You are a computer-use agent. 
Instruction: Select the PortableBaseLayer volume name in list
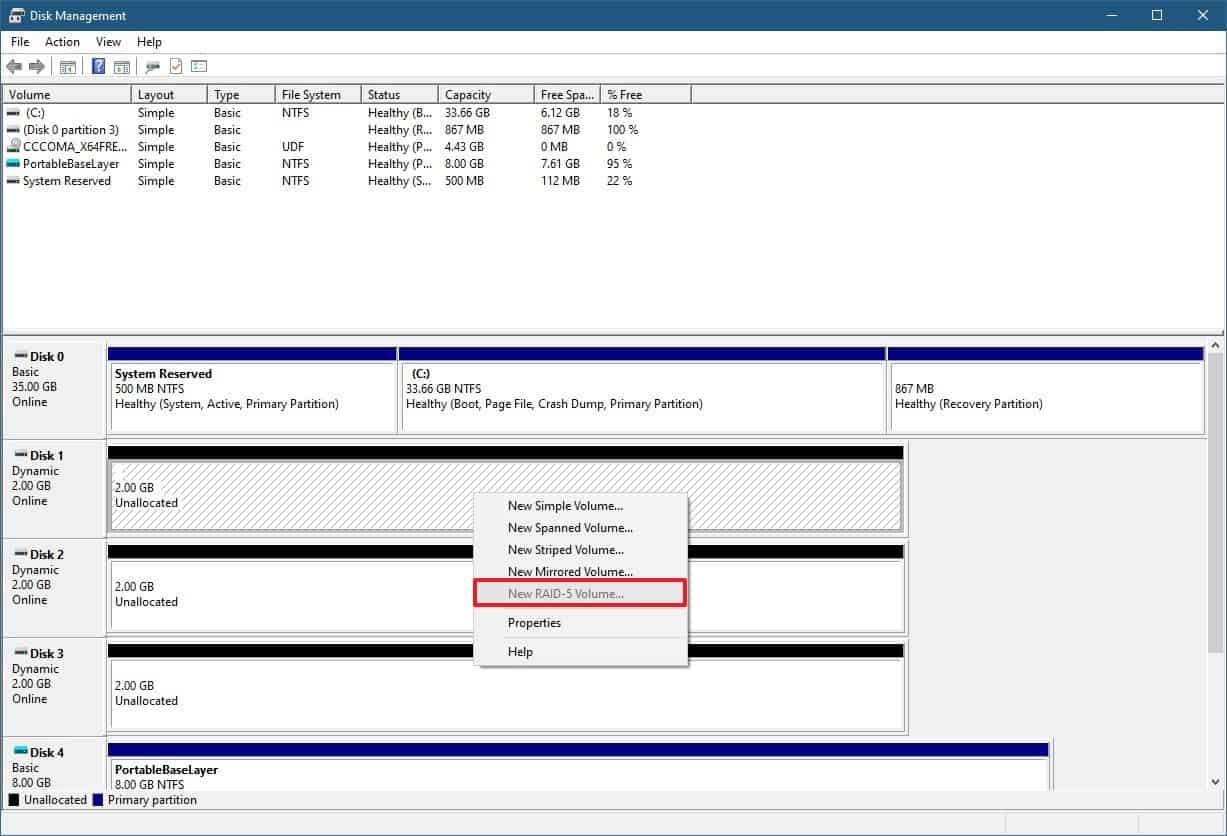[x=71, y=164]
